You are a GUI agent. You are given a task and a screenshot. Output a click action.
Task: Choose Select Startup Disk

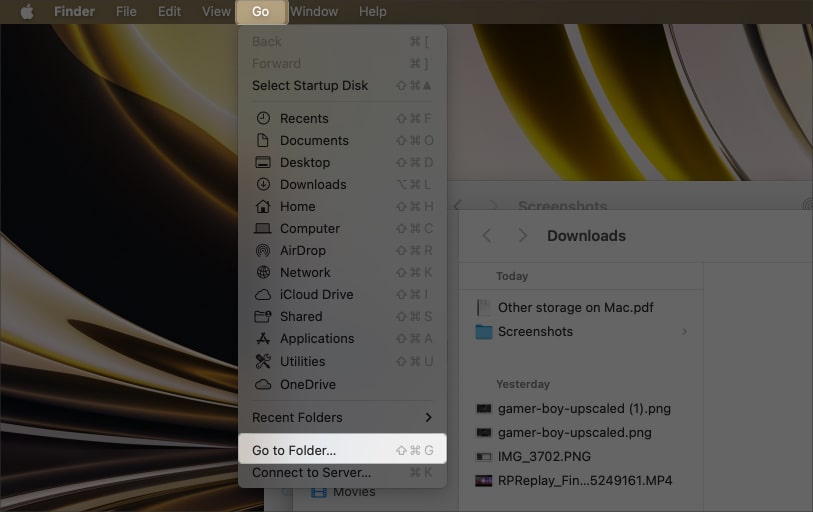tap(342, 86)
